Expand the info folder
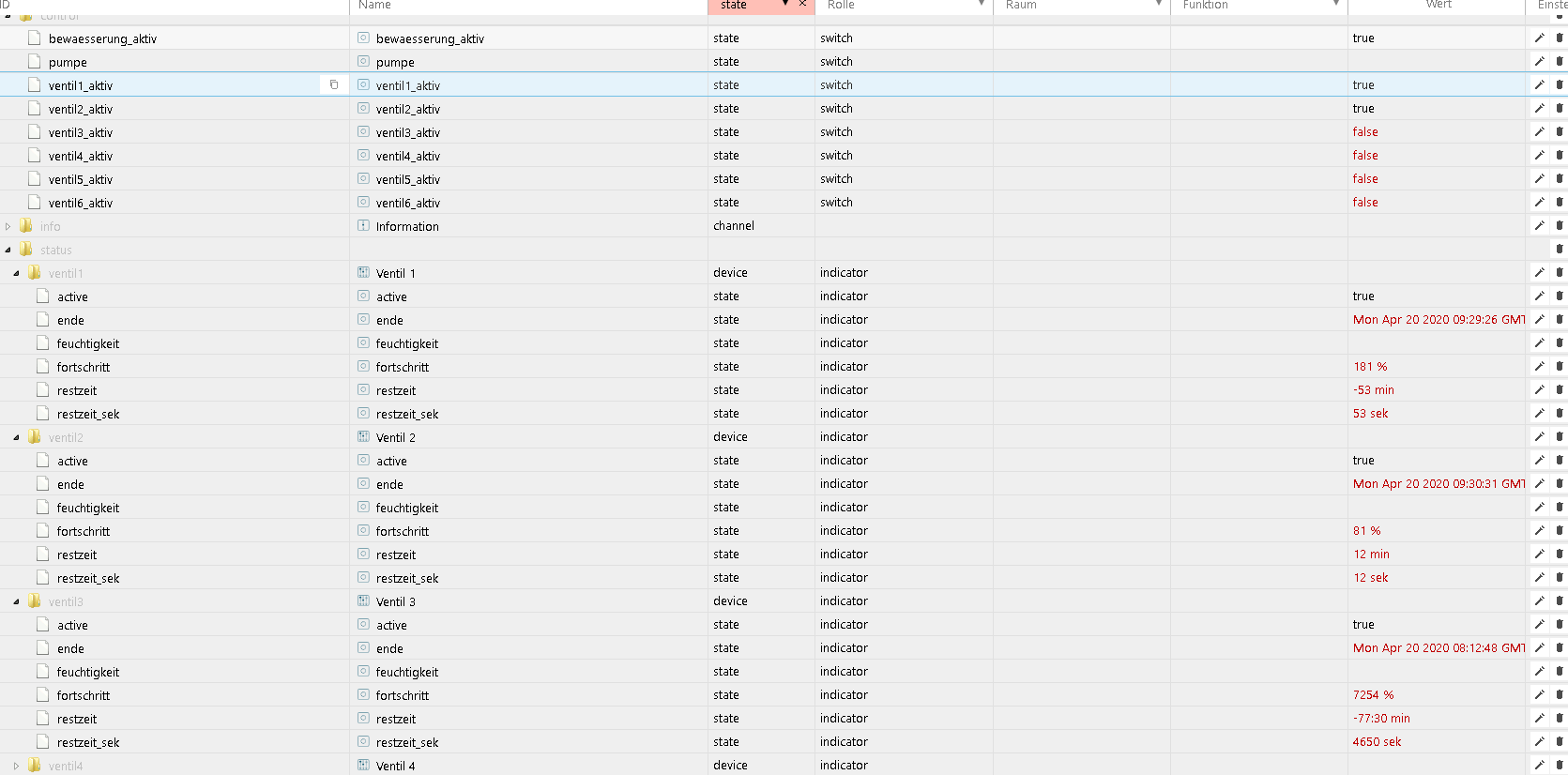This screenshot has width=1568, height=775. tap(8, 226)
